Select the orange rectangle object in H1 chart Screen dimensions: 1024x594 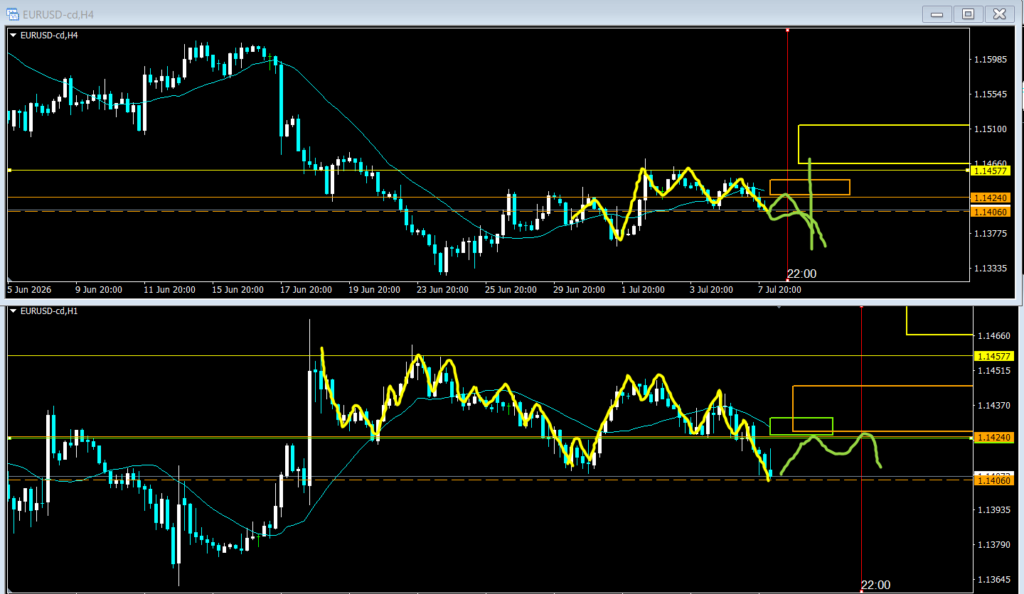pos(883,409)
